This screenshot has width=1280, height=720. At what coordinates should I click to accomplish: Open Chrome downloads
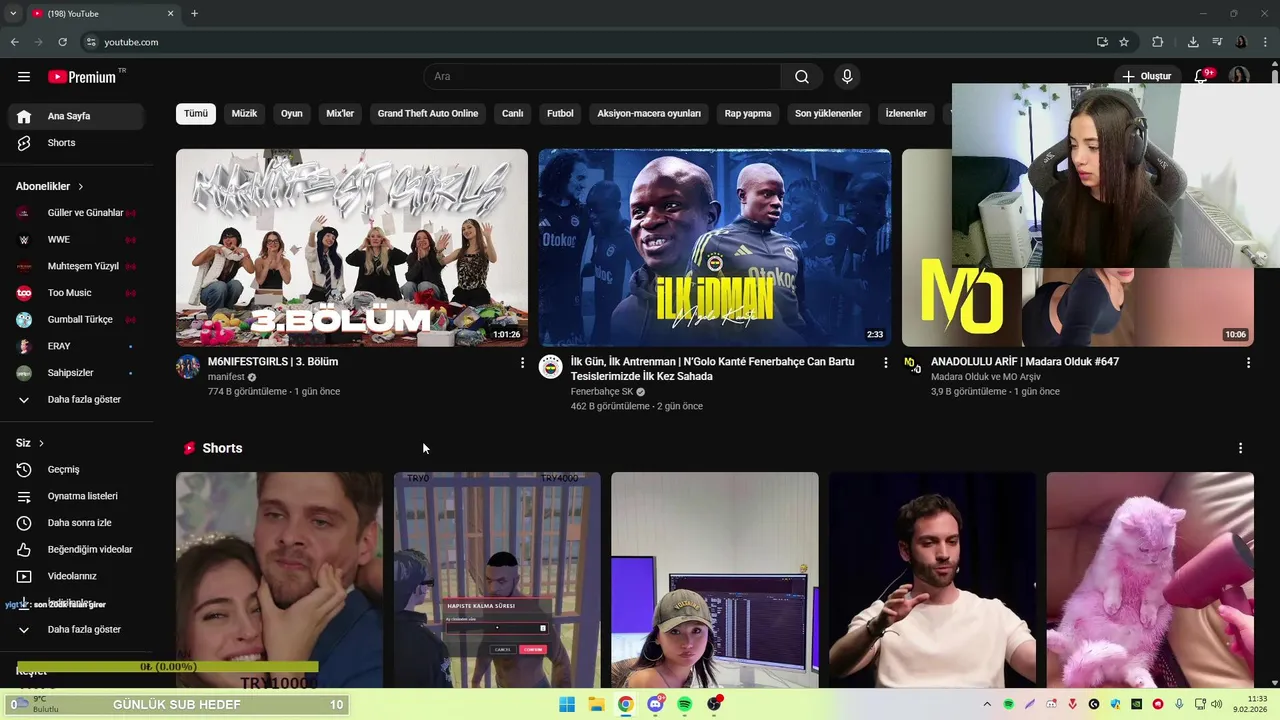click(1193, 42)
